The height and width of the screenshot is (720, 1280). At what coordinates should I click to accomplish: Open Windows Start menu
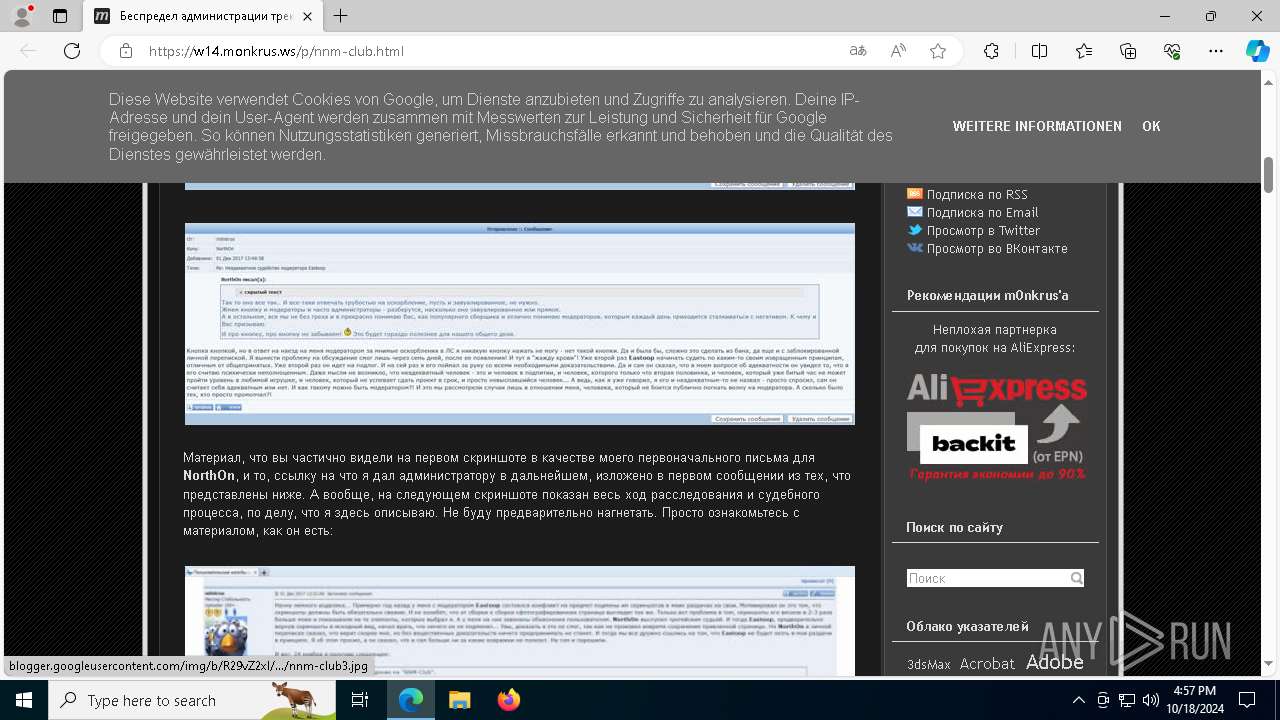tap(23, 700)
